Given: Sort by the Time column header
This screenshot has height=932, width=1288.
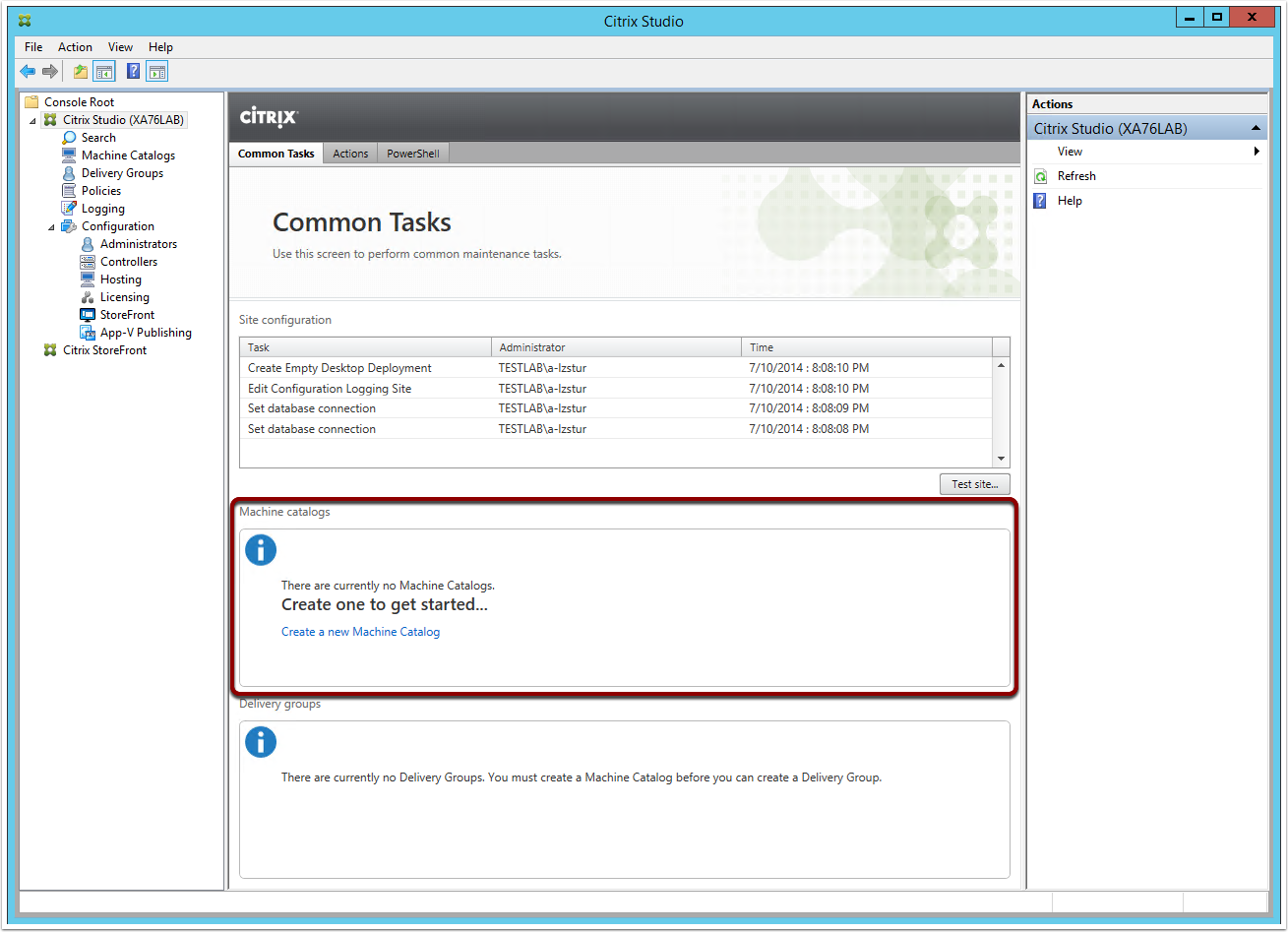Looking at the screenshot, I should click(867, 347).
